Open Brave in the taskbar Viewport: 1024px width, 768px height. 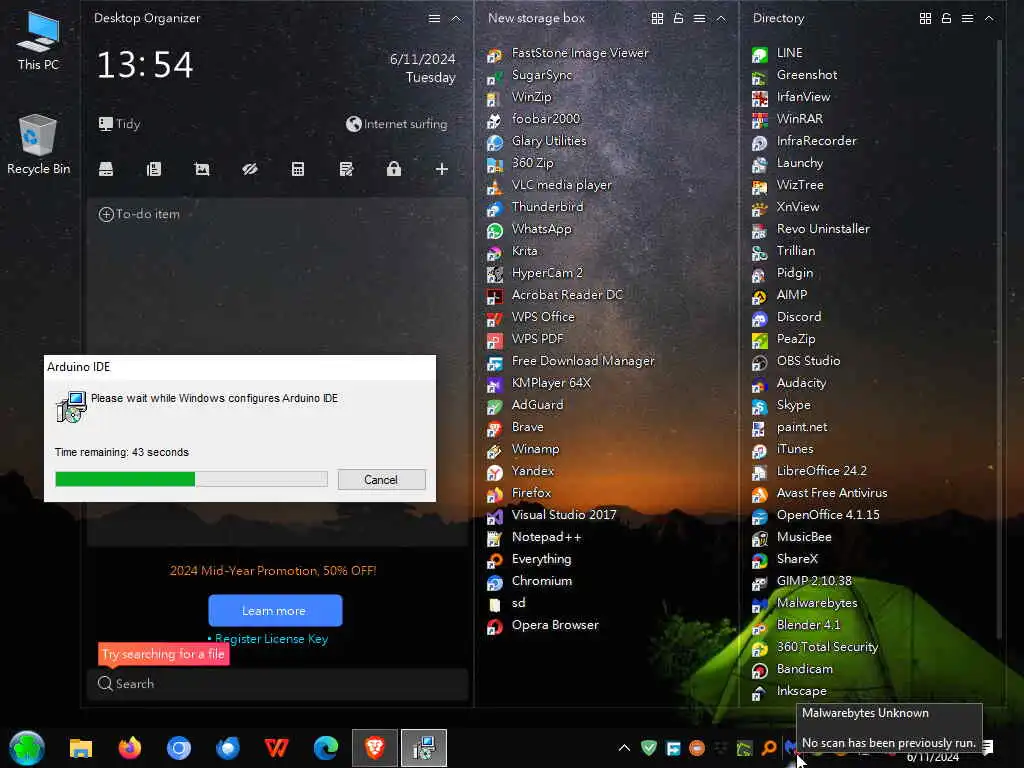pyautogui.click(x=375, y=748)
